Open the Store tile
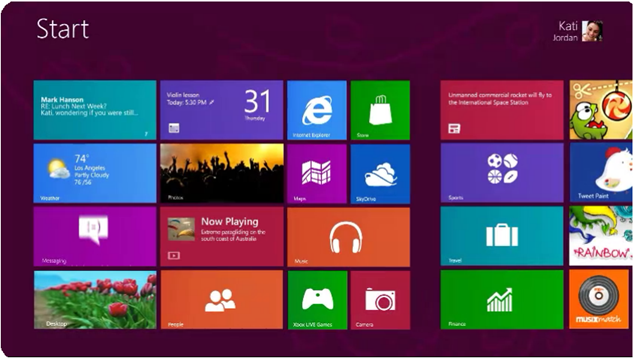 point(380,110)
